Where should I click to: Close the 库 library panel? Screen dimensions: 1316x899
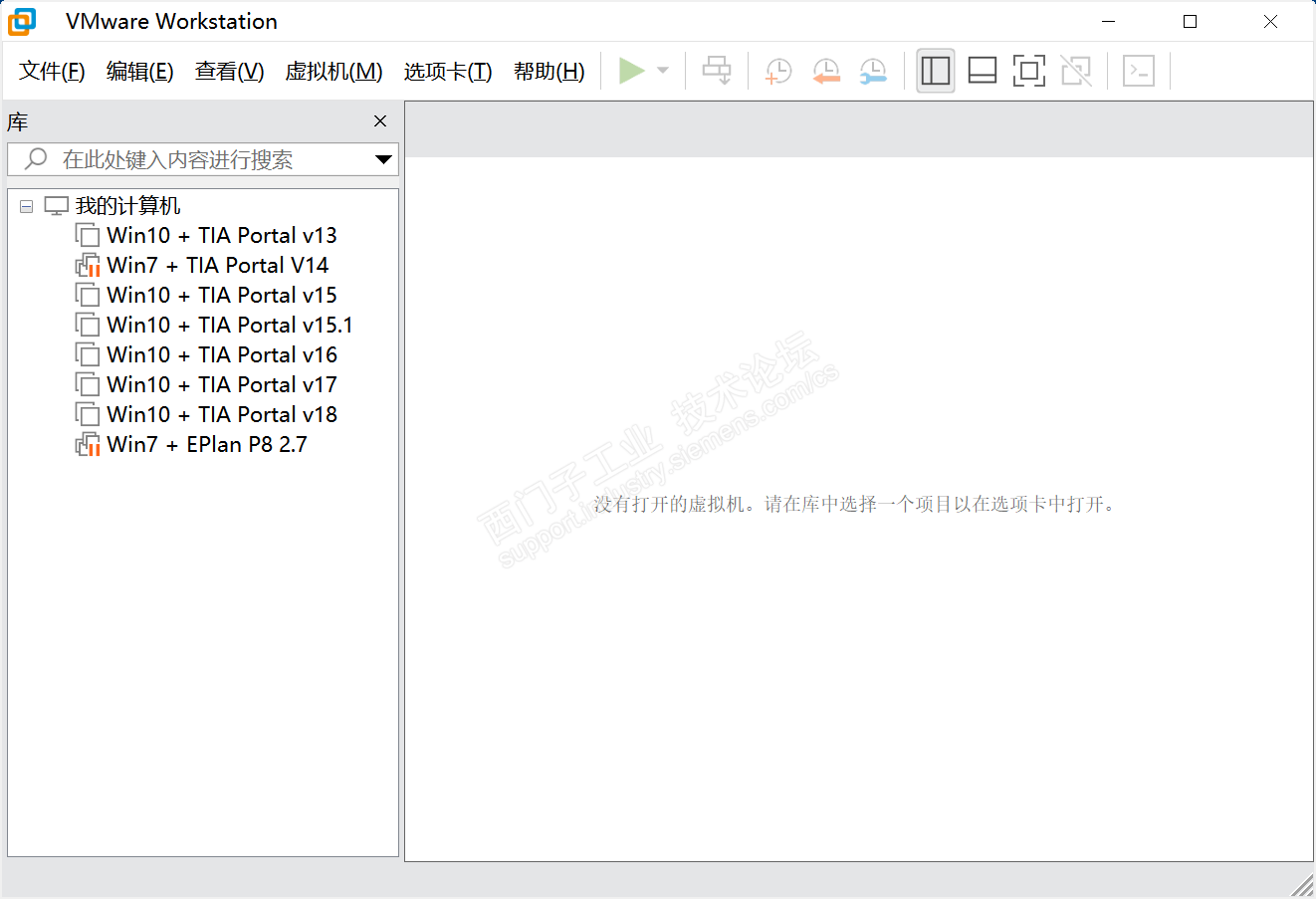tap(380, 121)
